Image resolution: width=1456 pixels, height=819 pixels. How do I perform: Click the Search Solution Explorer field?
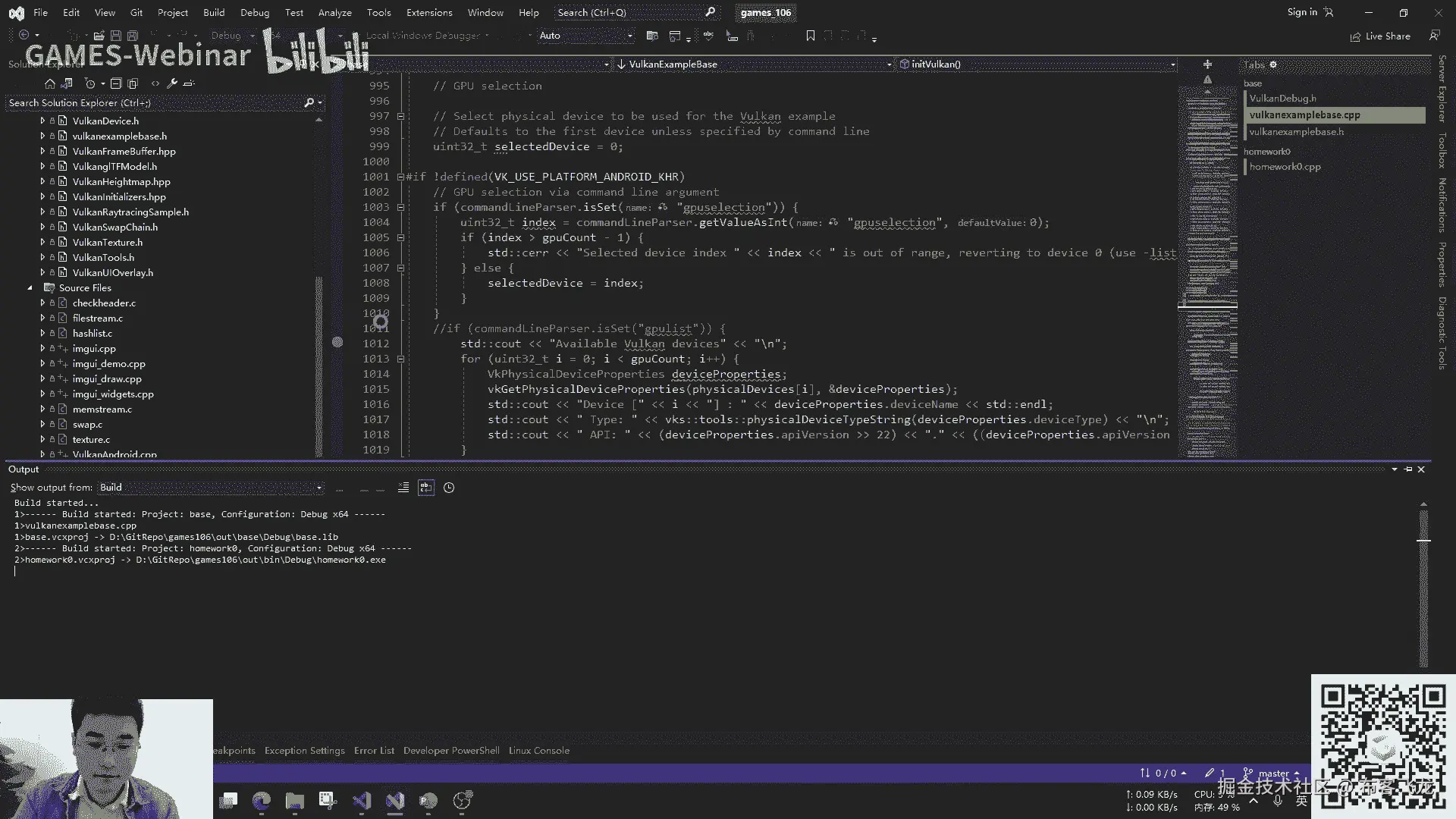click(x=152, y=102)
